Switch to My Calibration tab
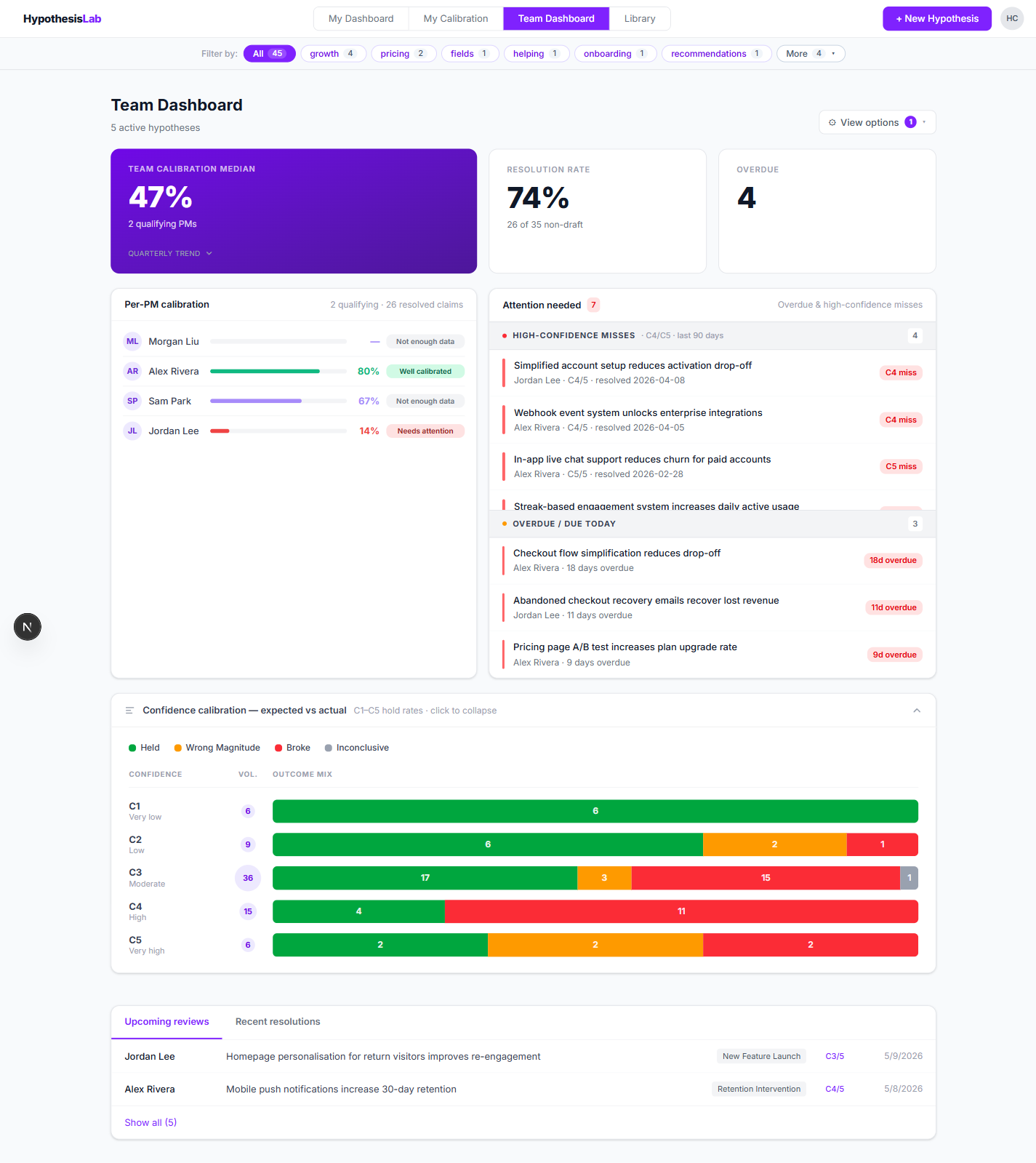Image resolution: width=1036 pixels, height=1163 pixels. click(x=456, y=19)
